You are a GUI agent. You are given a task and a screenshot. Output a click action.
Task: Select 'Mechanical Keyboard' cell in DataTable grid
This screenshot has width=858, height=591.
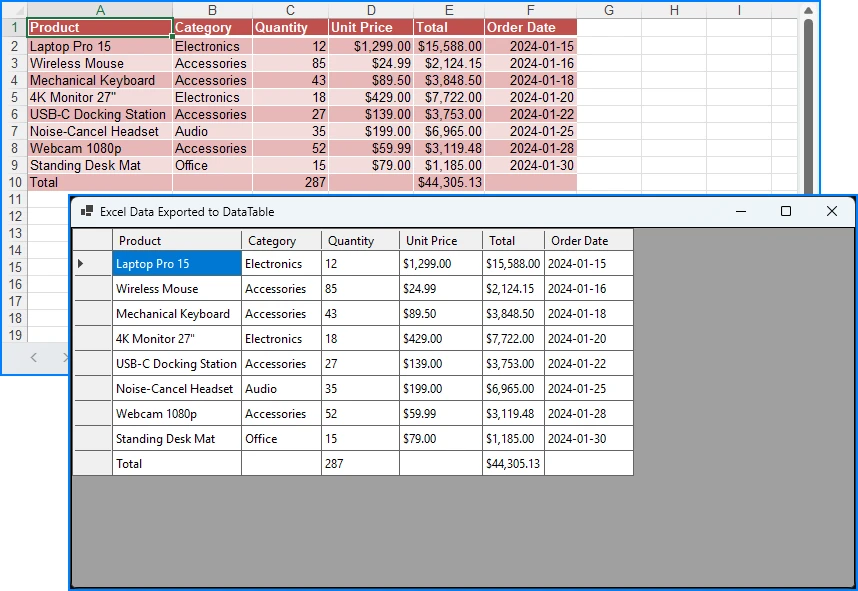[177, 314]
